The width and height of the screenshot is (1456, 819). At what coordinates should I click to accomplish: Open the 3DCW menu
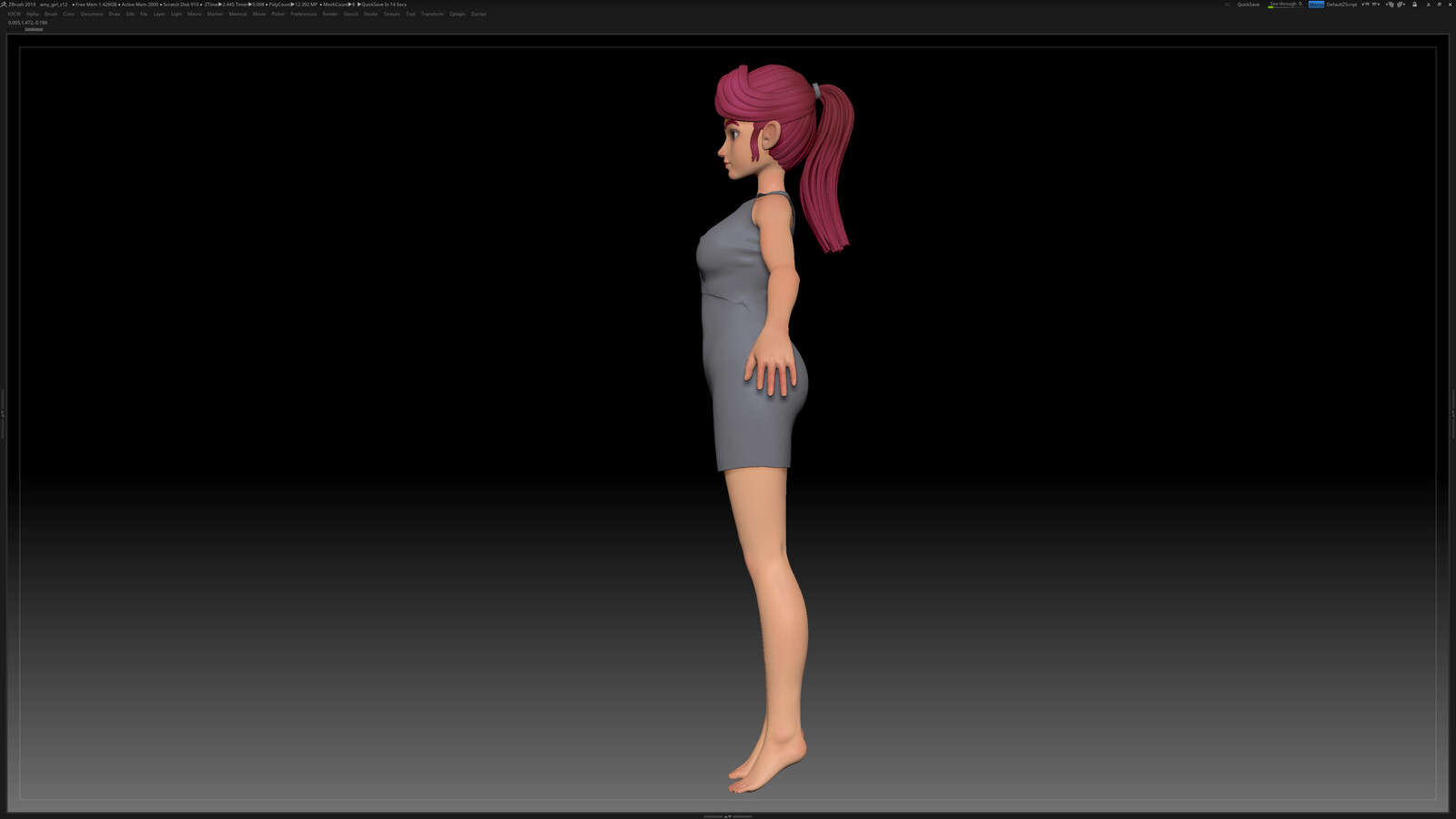pos(14,14)
